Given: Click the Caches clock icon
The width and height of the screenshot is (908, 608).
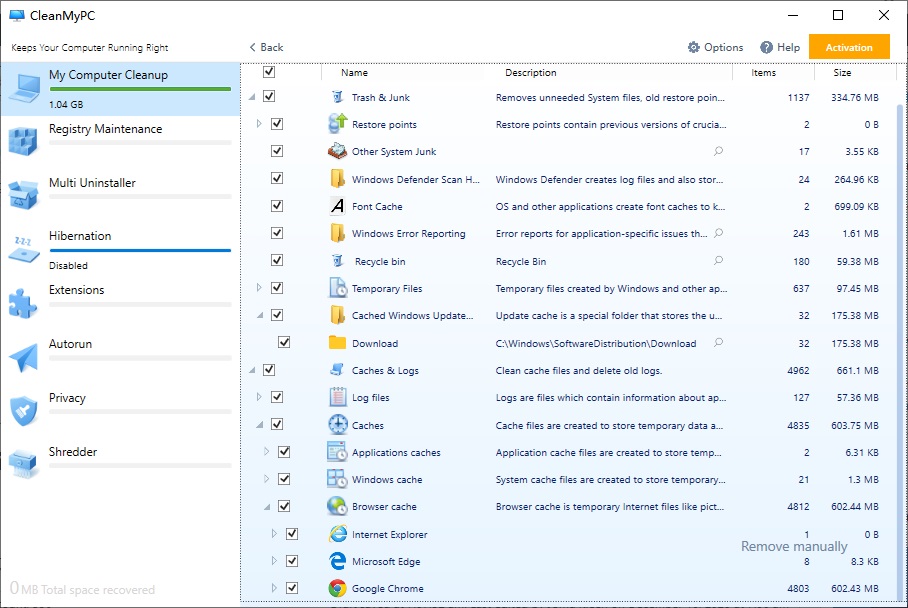Looking at the screenshot, I should coord(337,424).
